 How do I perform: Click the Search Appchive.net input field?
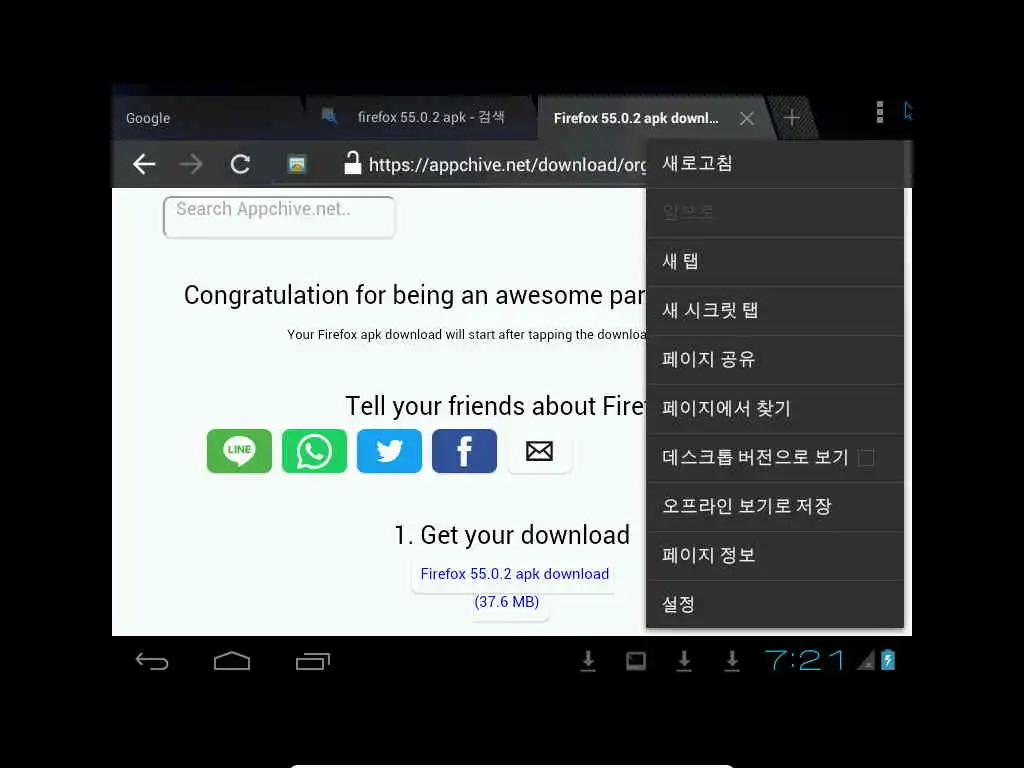pyautogui.click(x=279, y=217)
